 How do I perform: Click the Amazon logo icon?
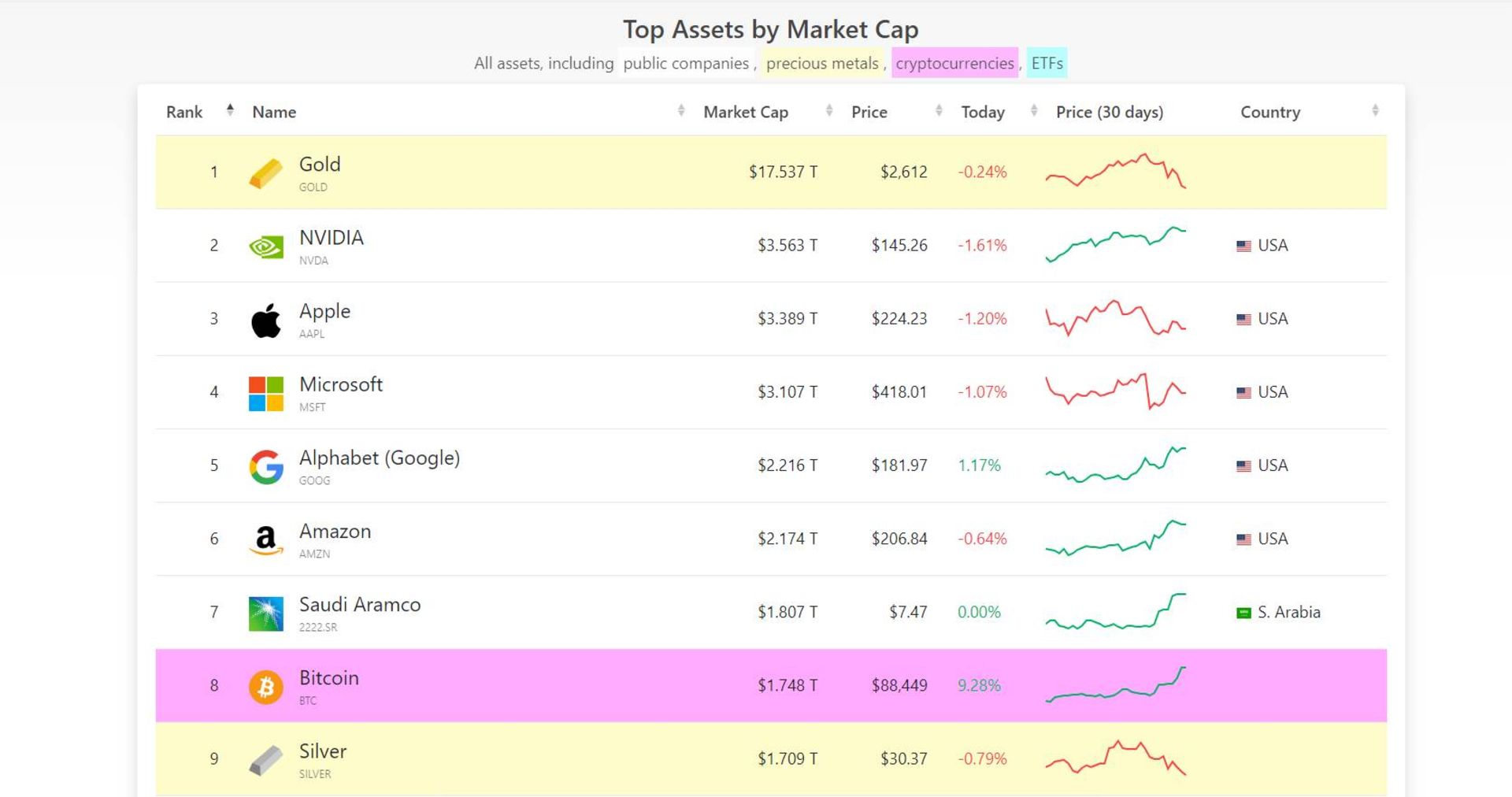265,540
